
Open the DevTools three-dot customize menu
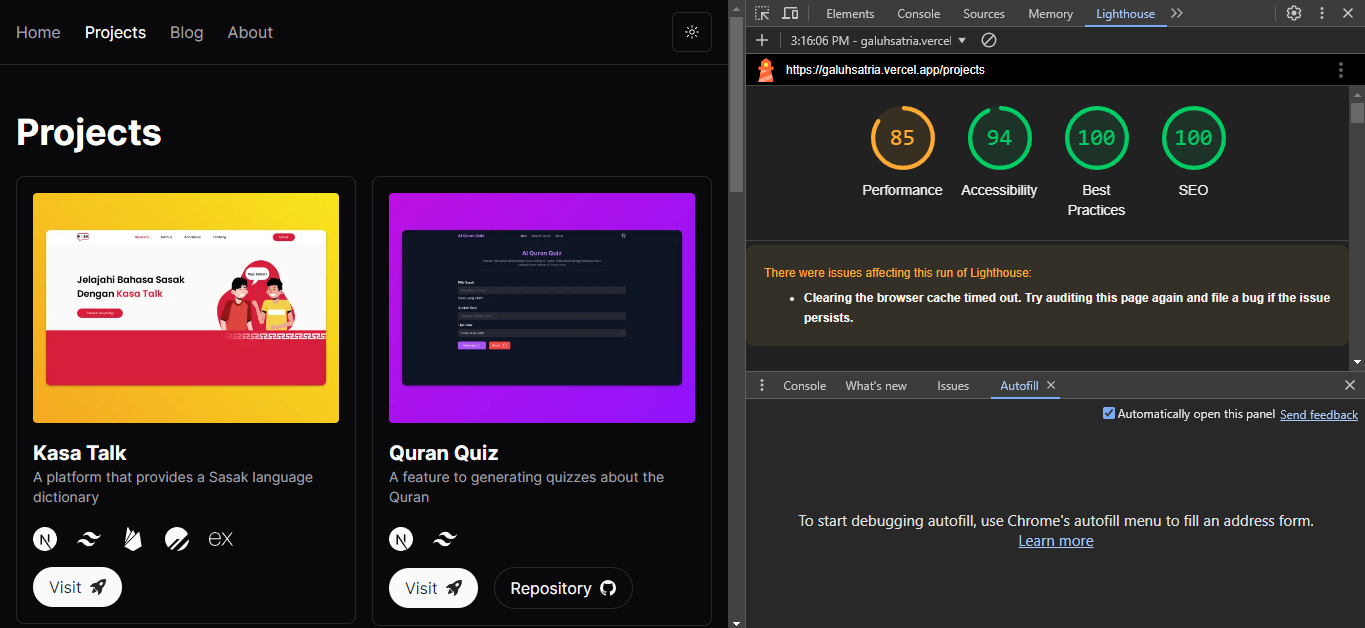click(x=1321, y=13)
